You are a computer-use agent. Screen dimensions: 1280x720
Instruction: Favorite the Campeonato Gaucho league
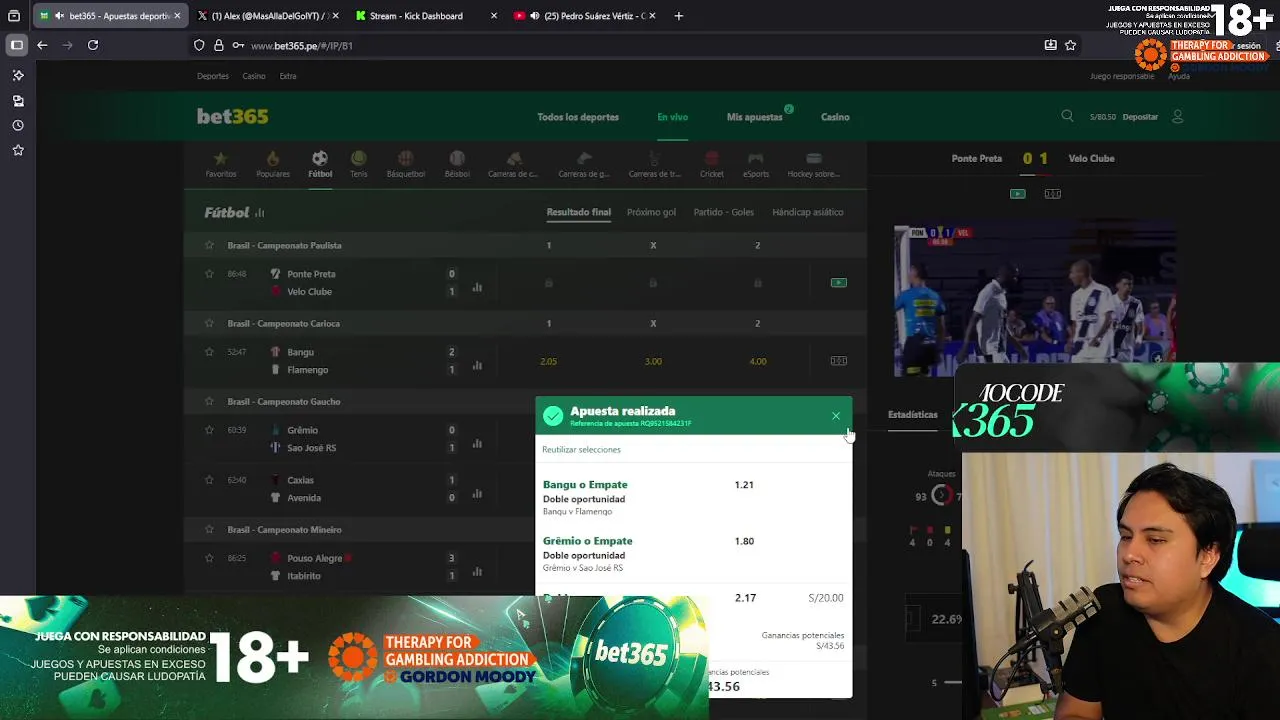tap(209, 401)
